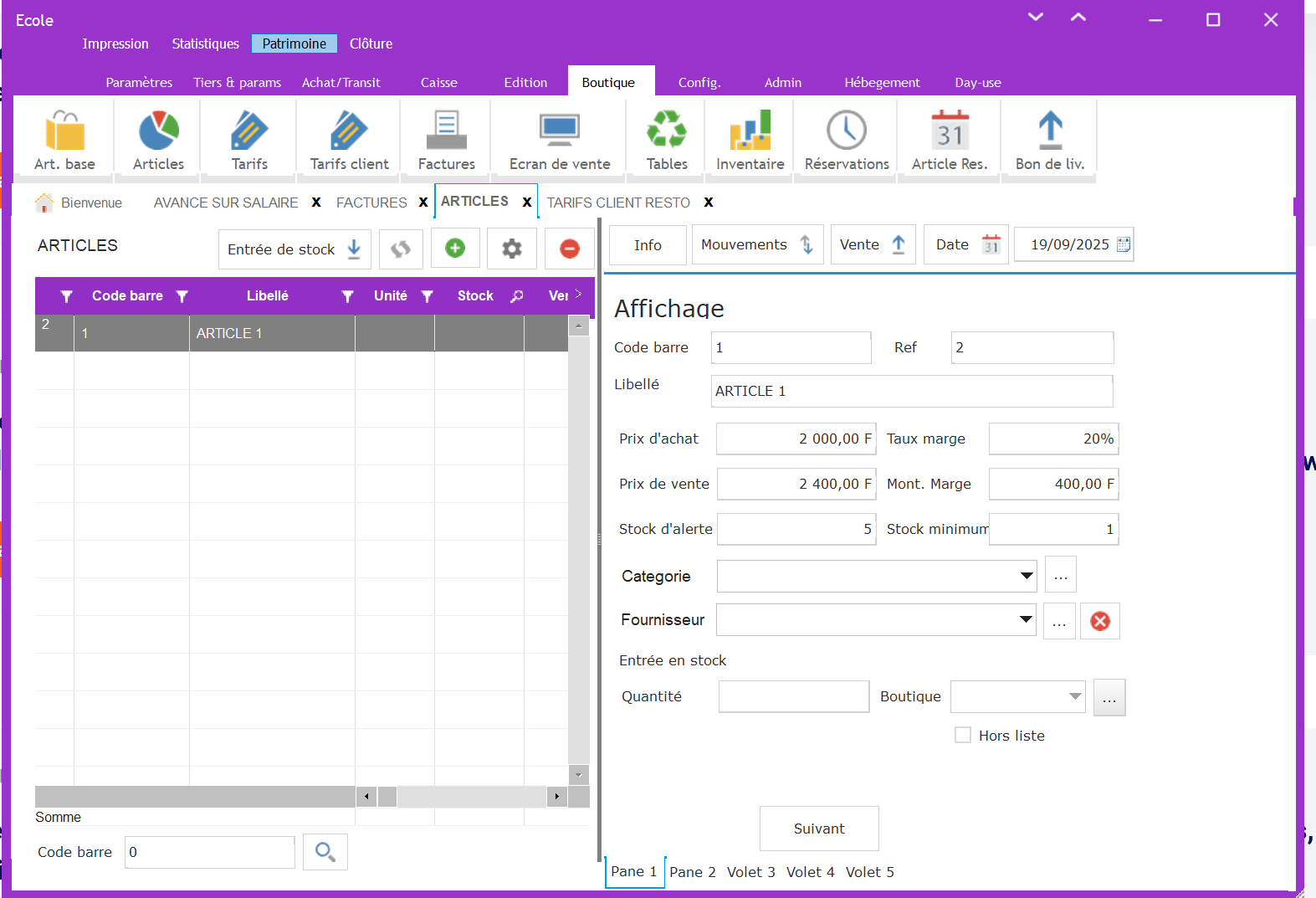Switch to the Caisse ribbon tab
The height and width of the screenshot is (898, 1316).
tap(438, 82)
